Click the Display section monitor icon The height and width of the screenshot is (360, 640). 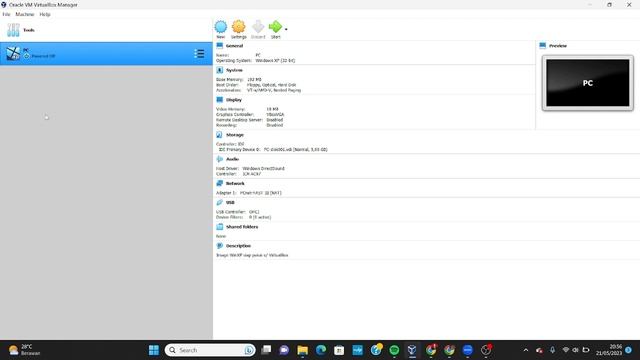220,100
